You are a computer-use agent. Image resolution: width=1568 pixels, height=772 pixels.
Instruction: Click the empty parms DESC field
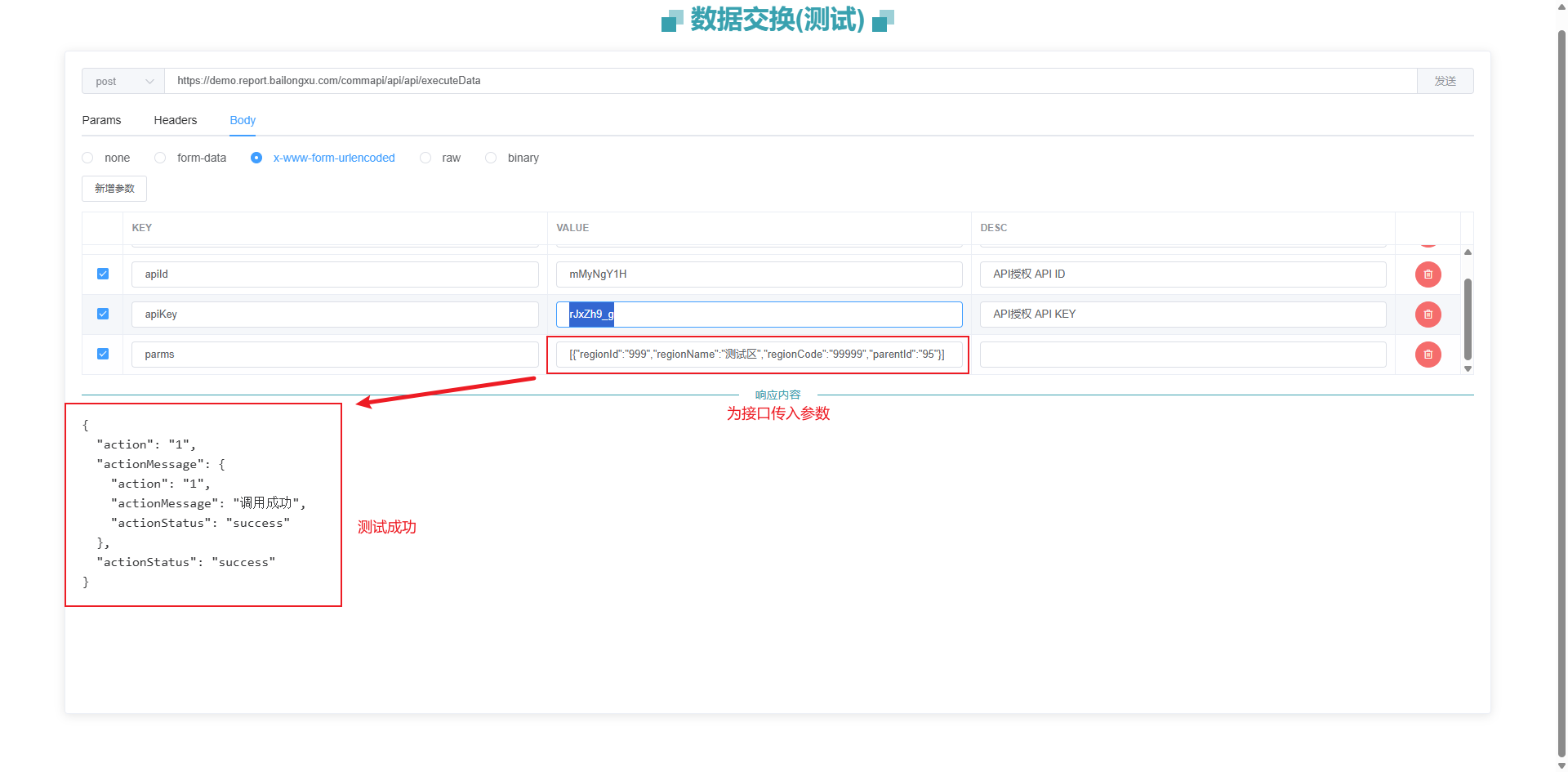pyautogui.click(x=1183, y=355)
